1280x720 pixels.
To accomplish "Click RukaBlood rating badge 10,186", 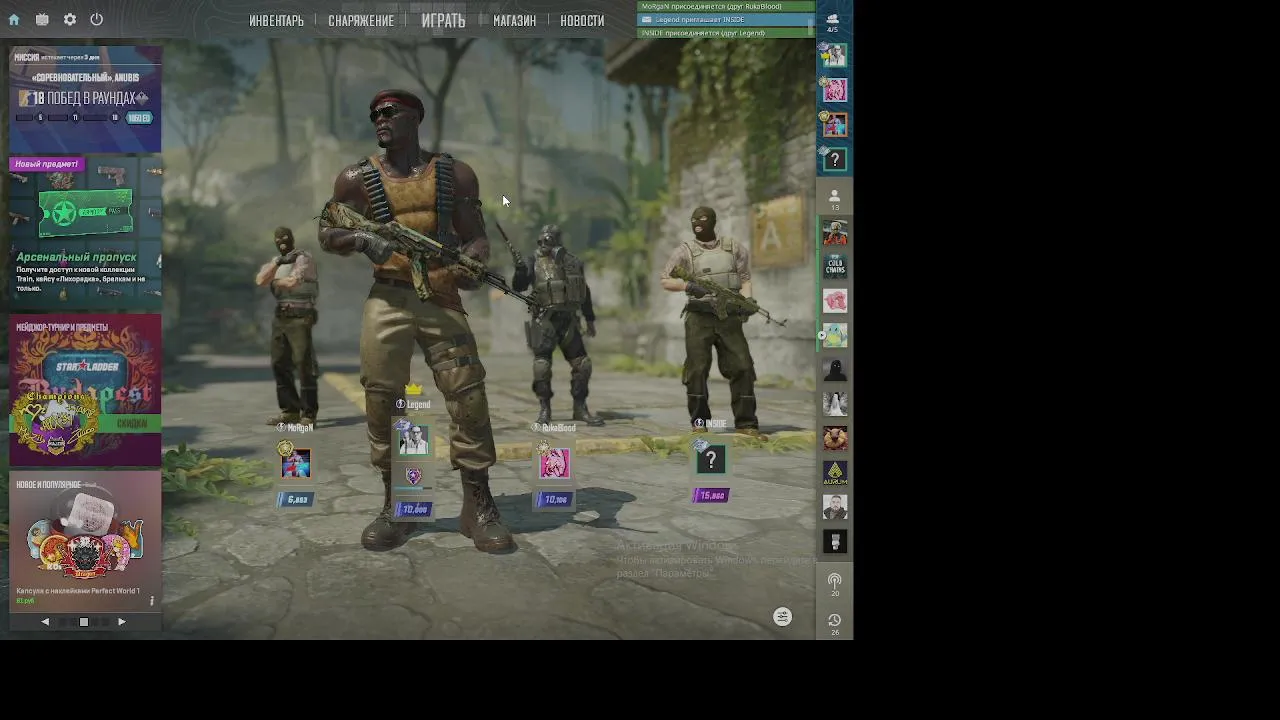I will pos(555,499).
